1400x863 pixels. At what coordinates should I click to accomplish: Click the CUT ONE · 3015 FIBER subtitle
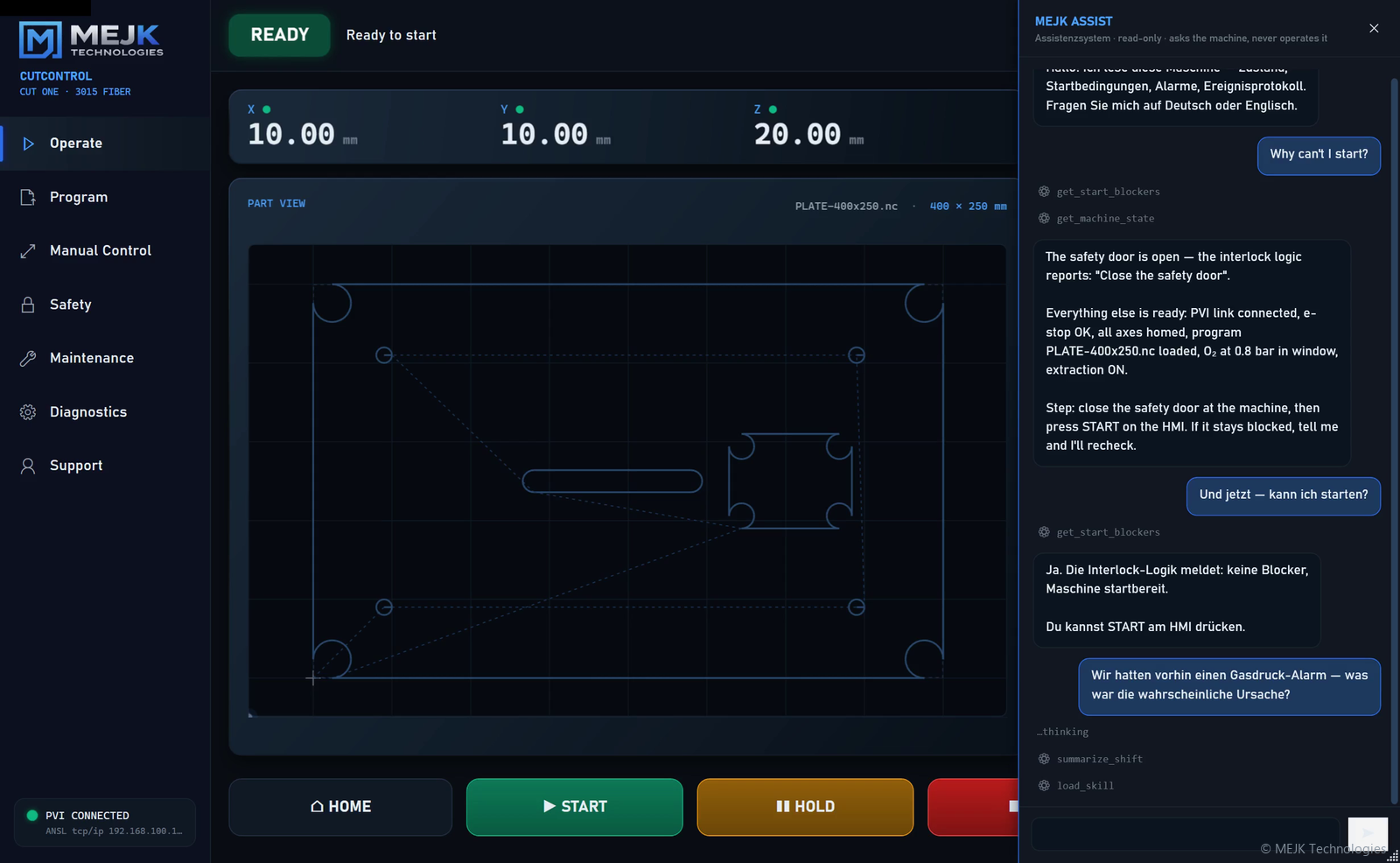(x=75, y=92)
